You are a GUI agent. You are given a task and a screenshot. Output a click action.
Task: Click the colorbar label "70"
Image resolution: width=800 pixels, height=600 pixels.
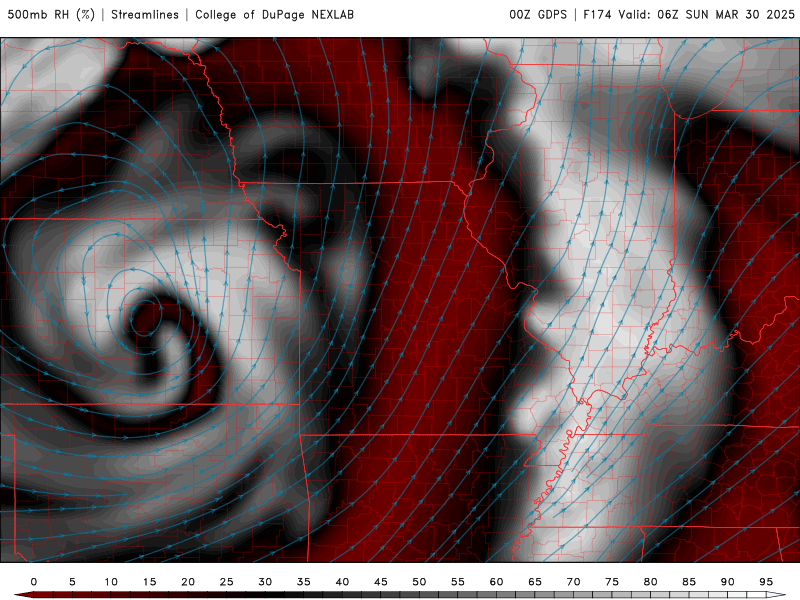(573, 582)
